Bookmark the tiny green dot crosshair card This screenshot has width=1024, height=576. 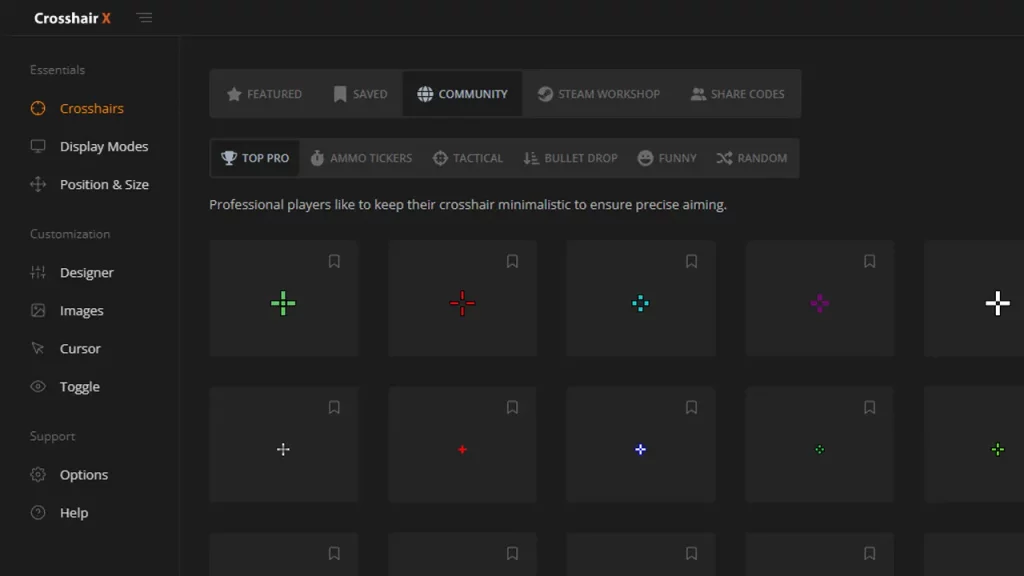(870, 408)
